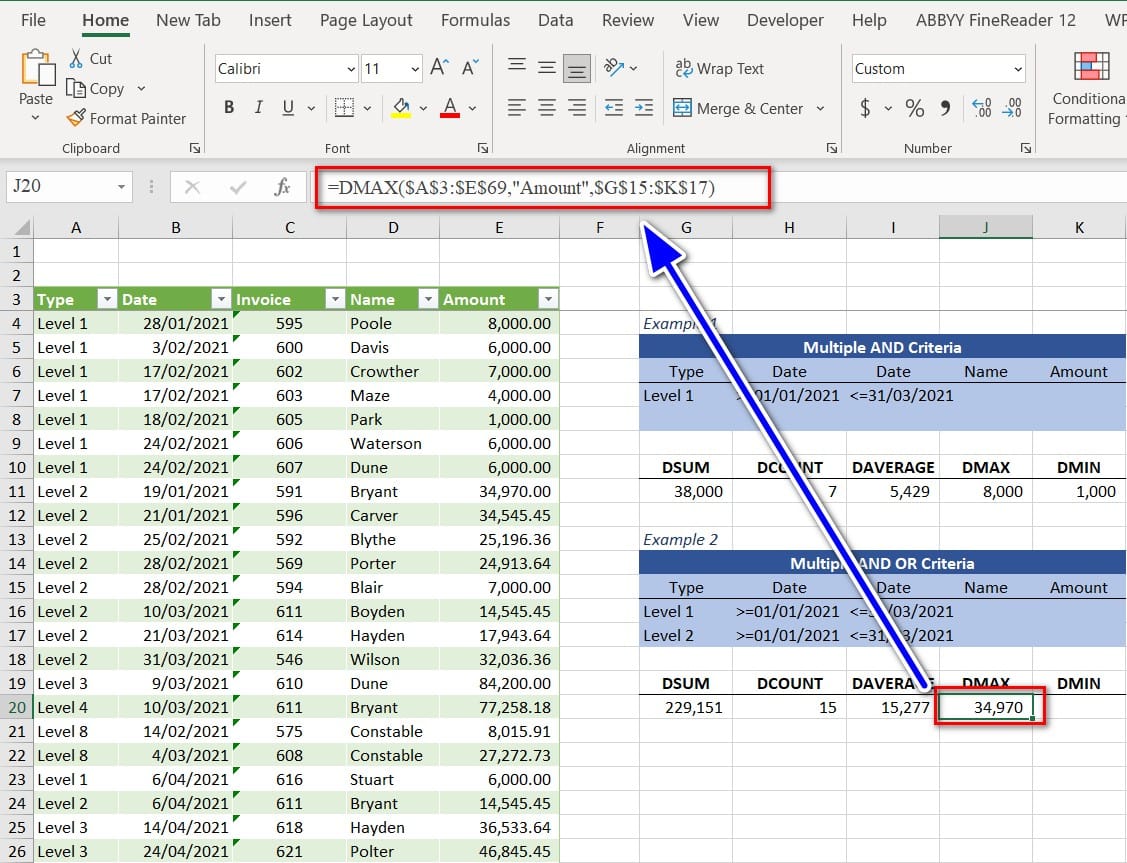Switch to the Page Layout tab
The height and width of the screenshot is (863, 1127).
pos(366,20)
